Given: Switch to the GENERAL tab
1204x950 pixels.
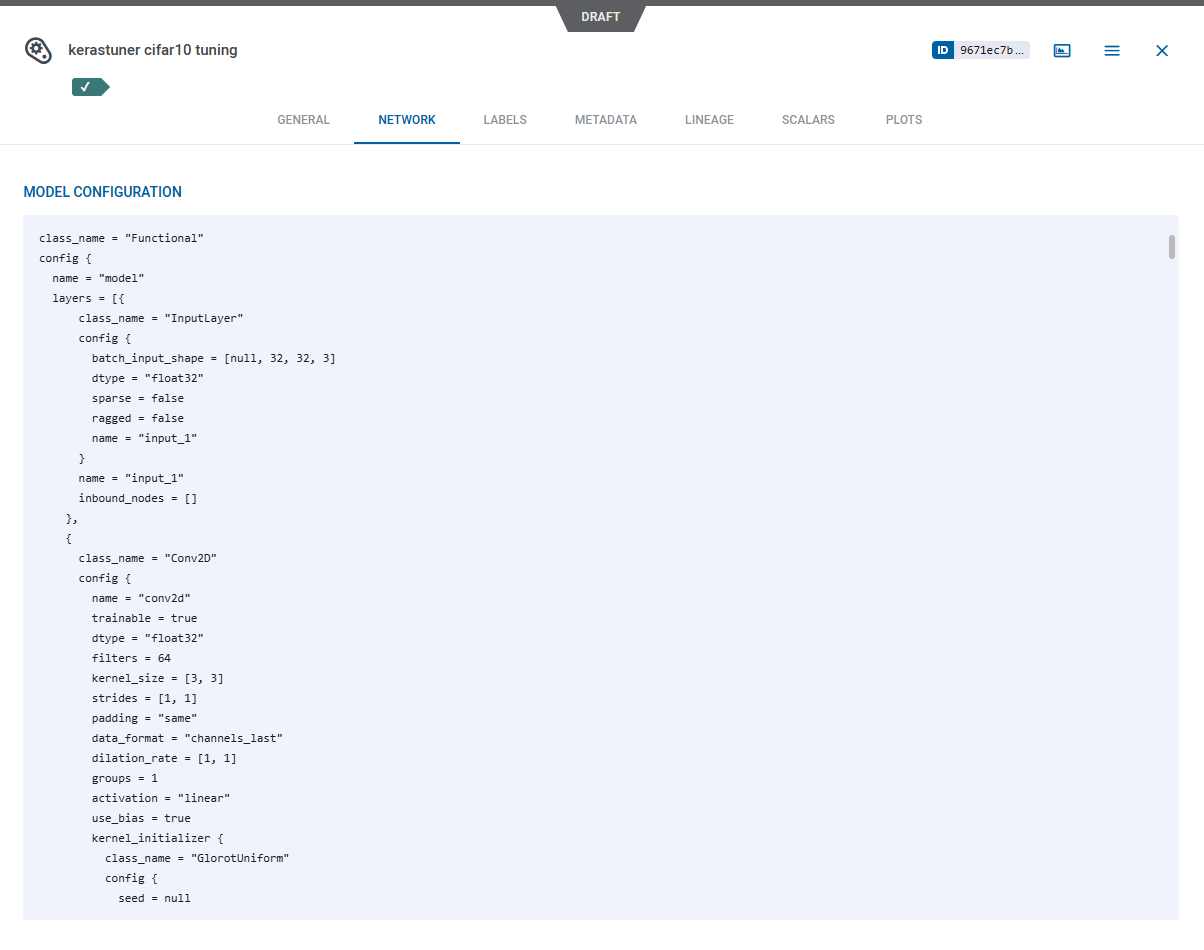Looking at the screenshot, I should (x=303, y=120).
